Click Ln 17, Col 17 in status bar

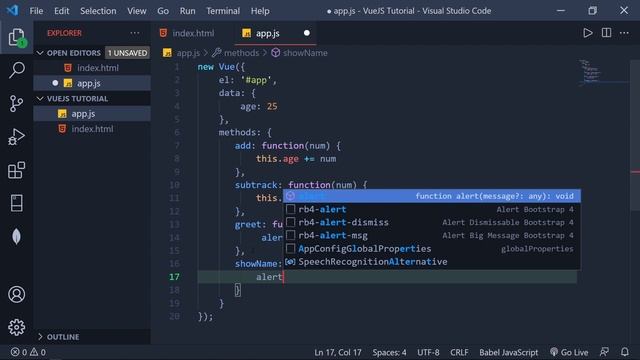coord(338,352)
